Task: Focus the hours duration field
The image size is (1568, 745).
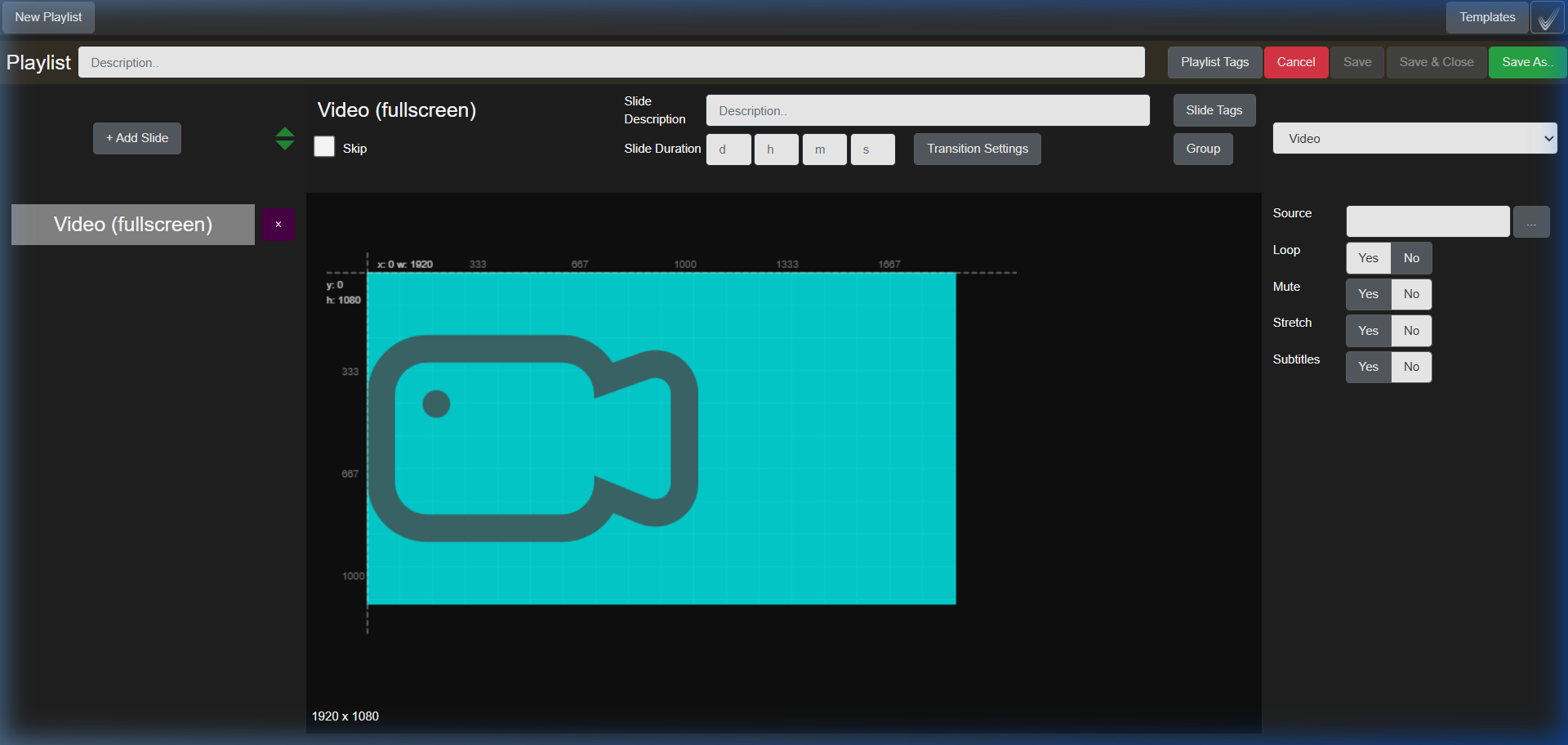Action: point(777,149)
